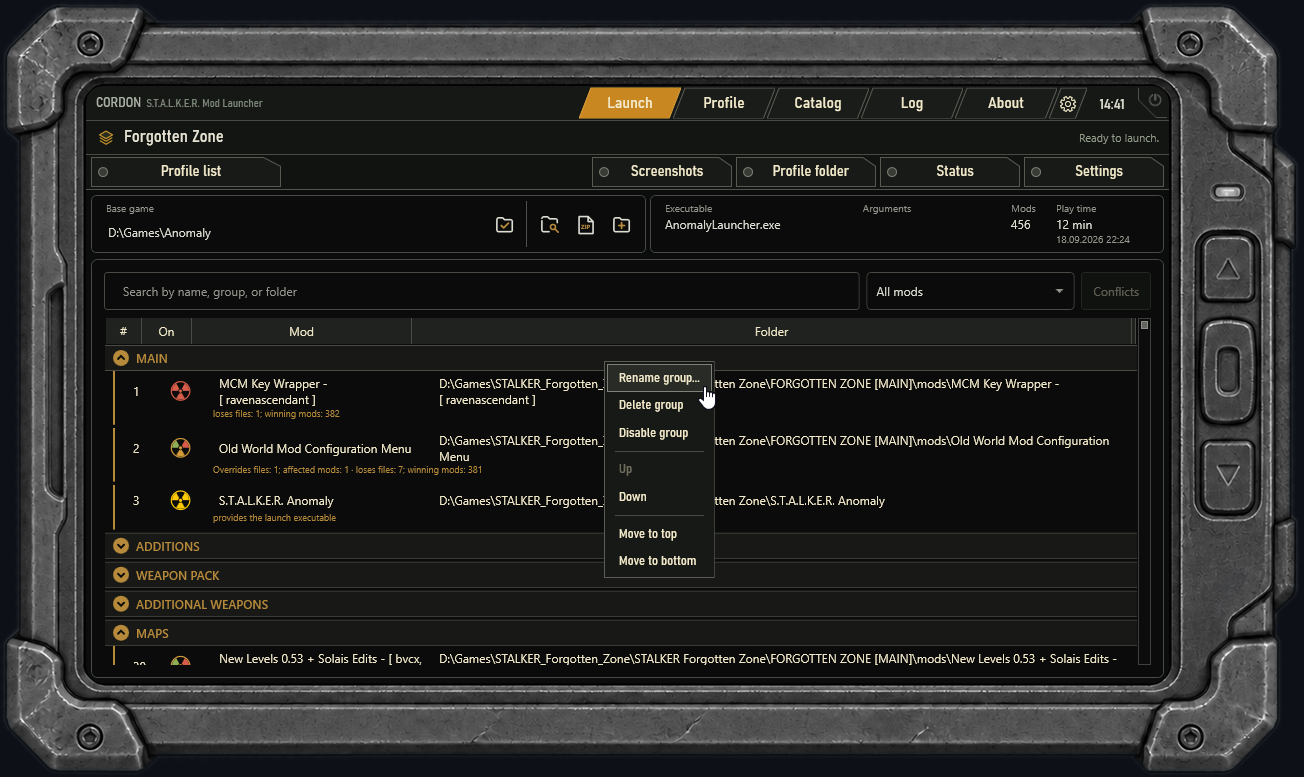Choose Move to bottom in the context menu
The height and width of the screenshot is (777, 1304).
coord(659,561)
